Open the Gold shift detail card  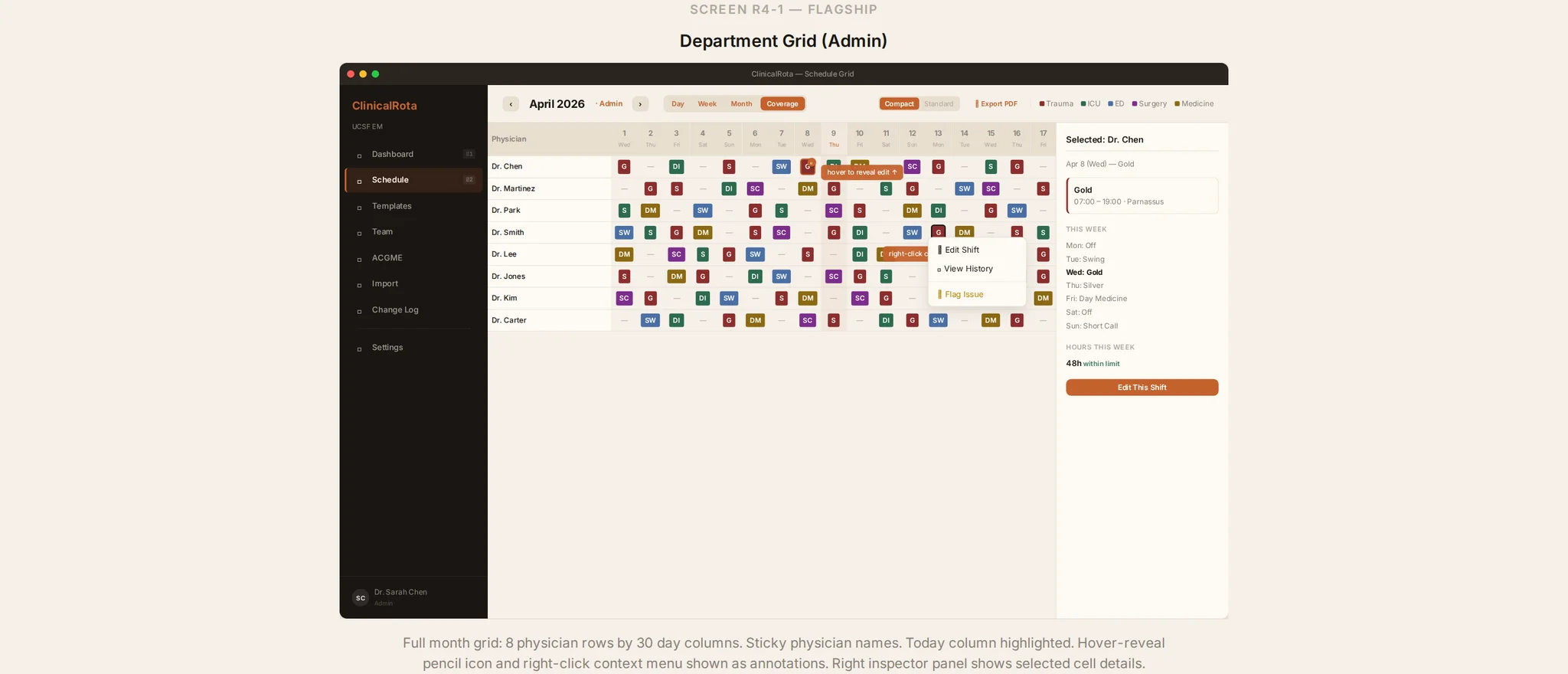[x=1142, y=196]
